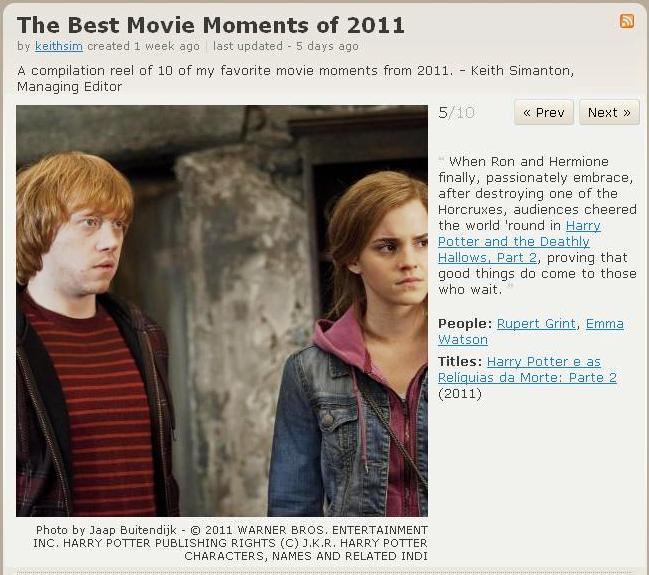649x575 pixels.
Task: Click the 'last updated - 5 days ago' text
Action: 286,46
